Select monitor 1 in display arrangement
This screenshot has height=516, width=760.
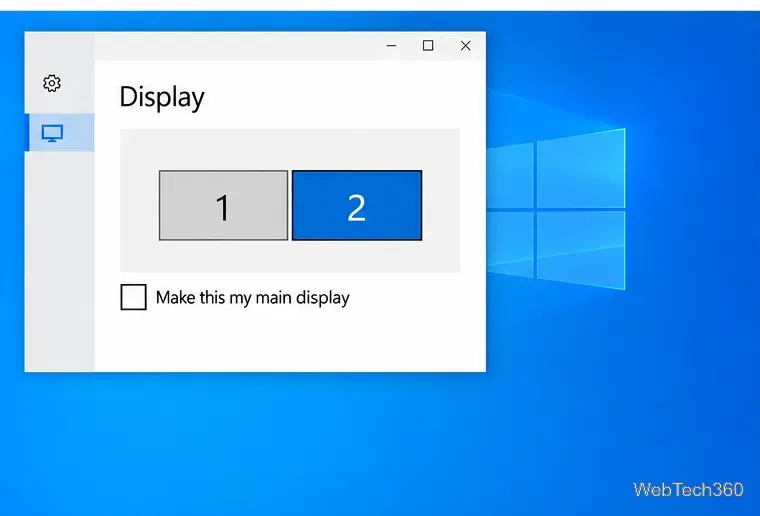point(223,205)
